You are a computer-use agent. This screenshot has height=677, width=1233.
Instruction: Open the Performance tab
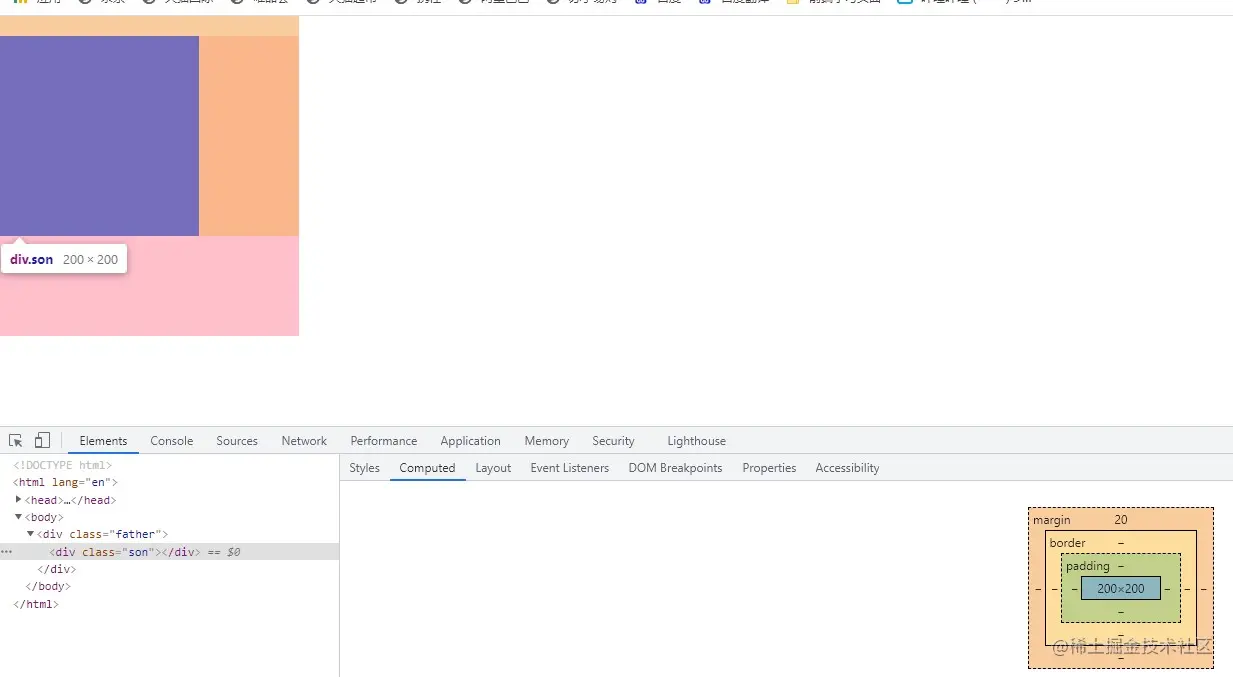(x=384, y=441)
